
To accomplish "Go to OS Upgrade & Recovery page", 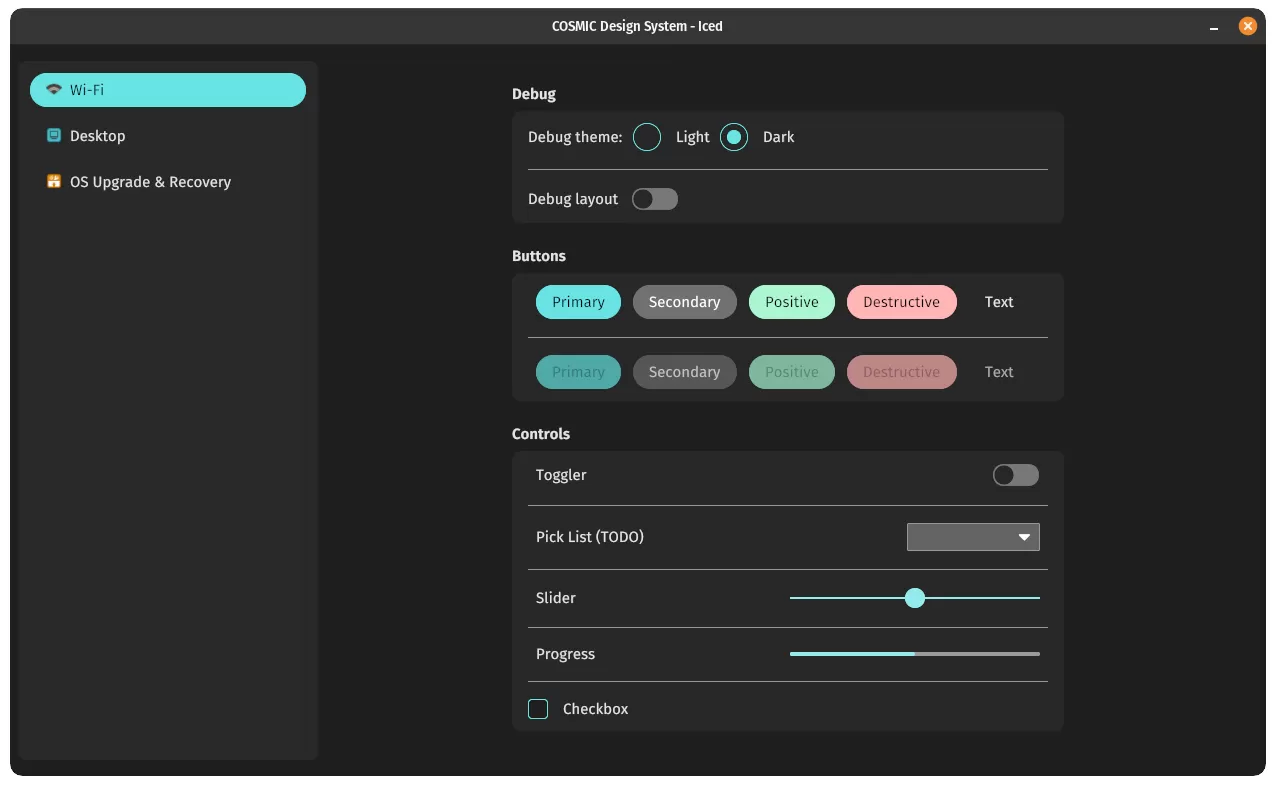I will [x=150, y=182].
